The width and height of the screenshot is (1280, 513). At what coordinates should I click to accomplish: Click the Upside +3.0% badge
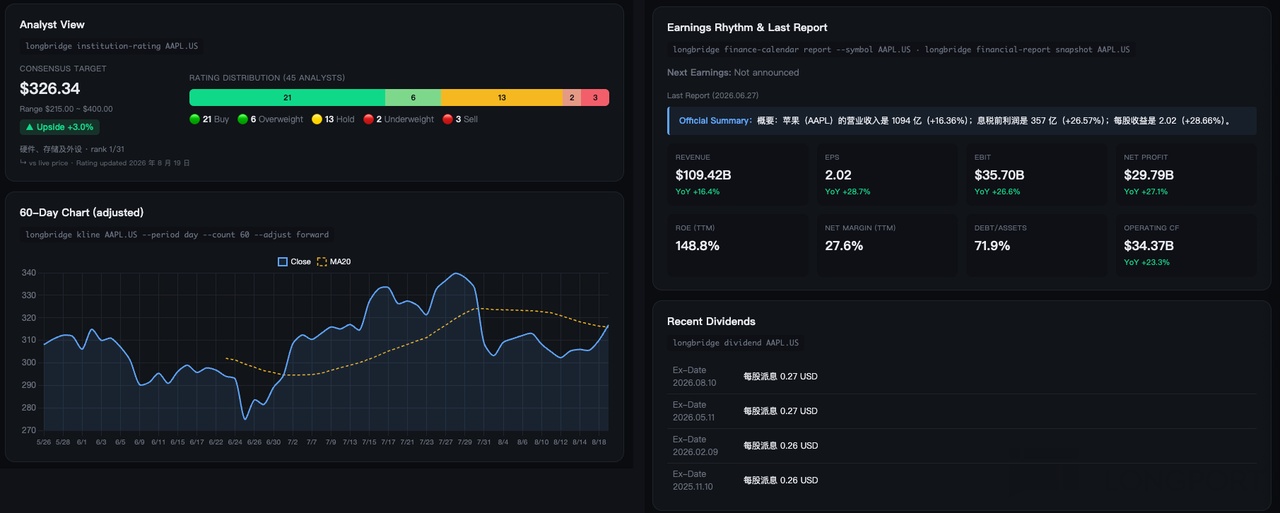click(59, 127)
